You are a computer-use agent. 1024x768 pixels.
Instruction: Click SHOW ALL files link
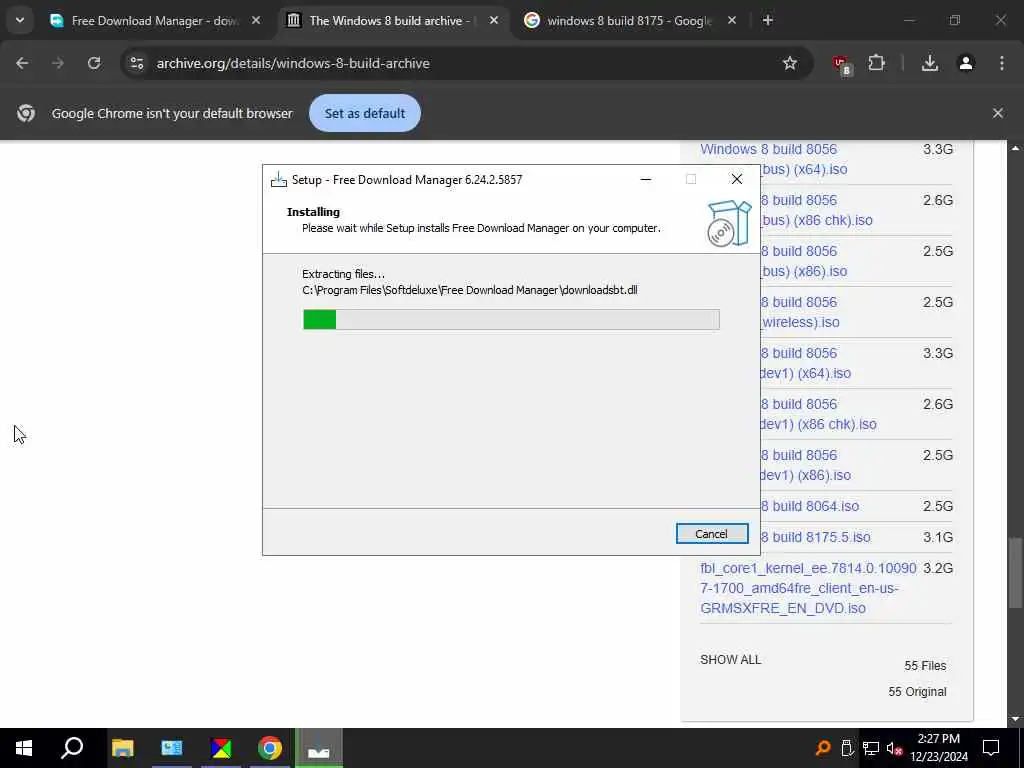coord(730,660)
